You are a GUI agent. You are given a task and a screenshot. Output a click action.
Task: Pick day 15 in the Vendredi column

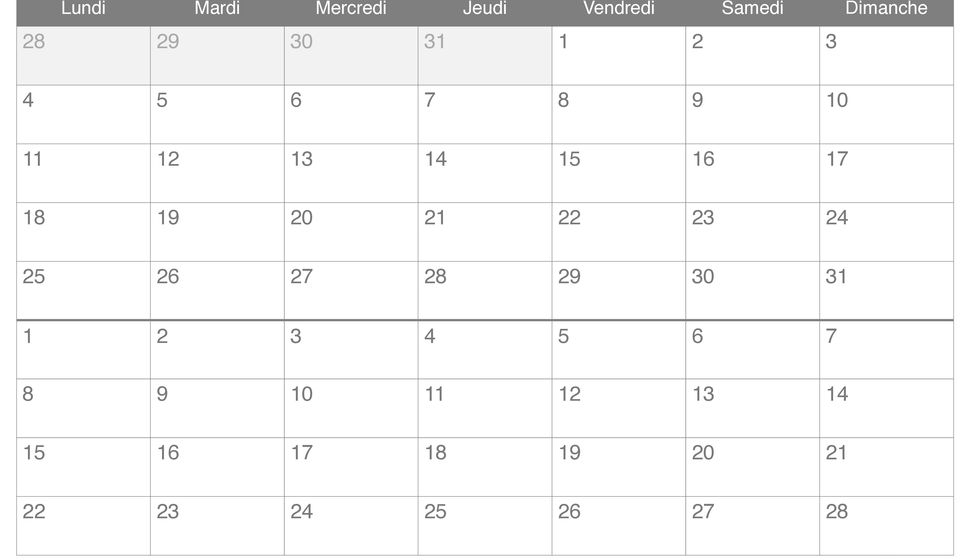[x=619, y=173]
